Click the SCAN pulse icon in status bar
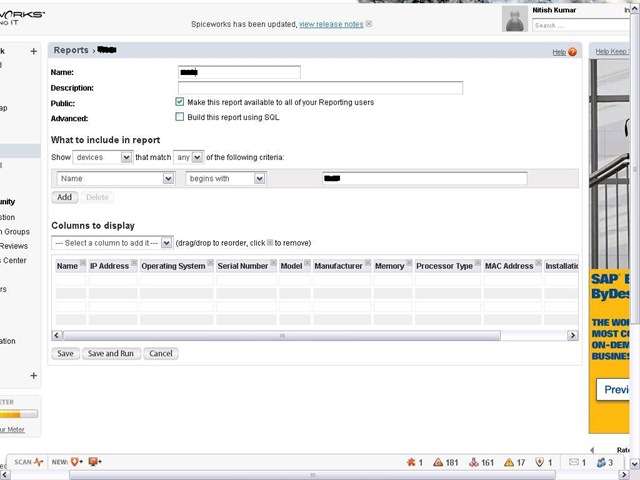The width and height of the screenshot is (640, 480). click(38, 463)
